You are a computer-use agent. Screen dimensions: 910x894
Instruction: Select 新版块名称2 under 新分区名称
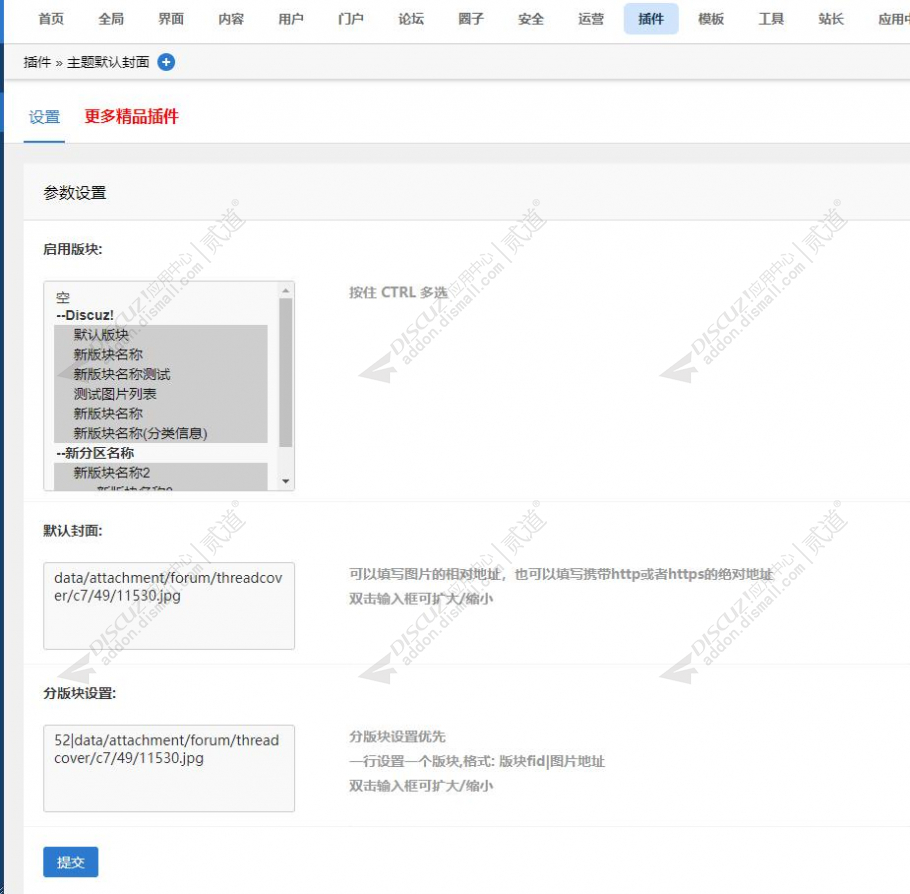(x=111, y=472)
